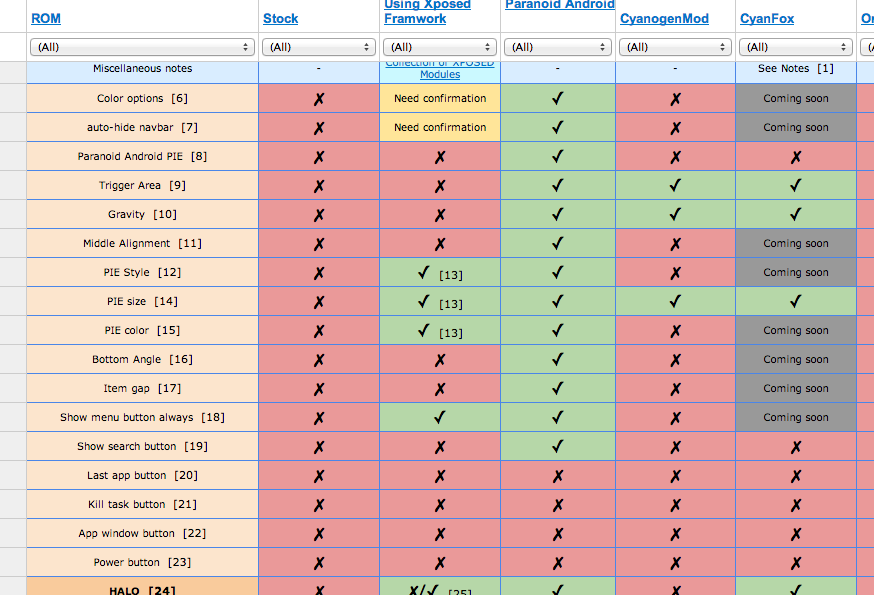Screen dimensions: 874x595
Task: Select the Color options [6] cell
Action: point(142,98)
